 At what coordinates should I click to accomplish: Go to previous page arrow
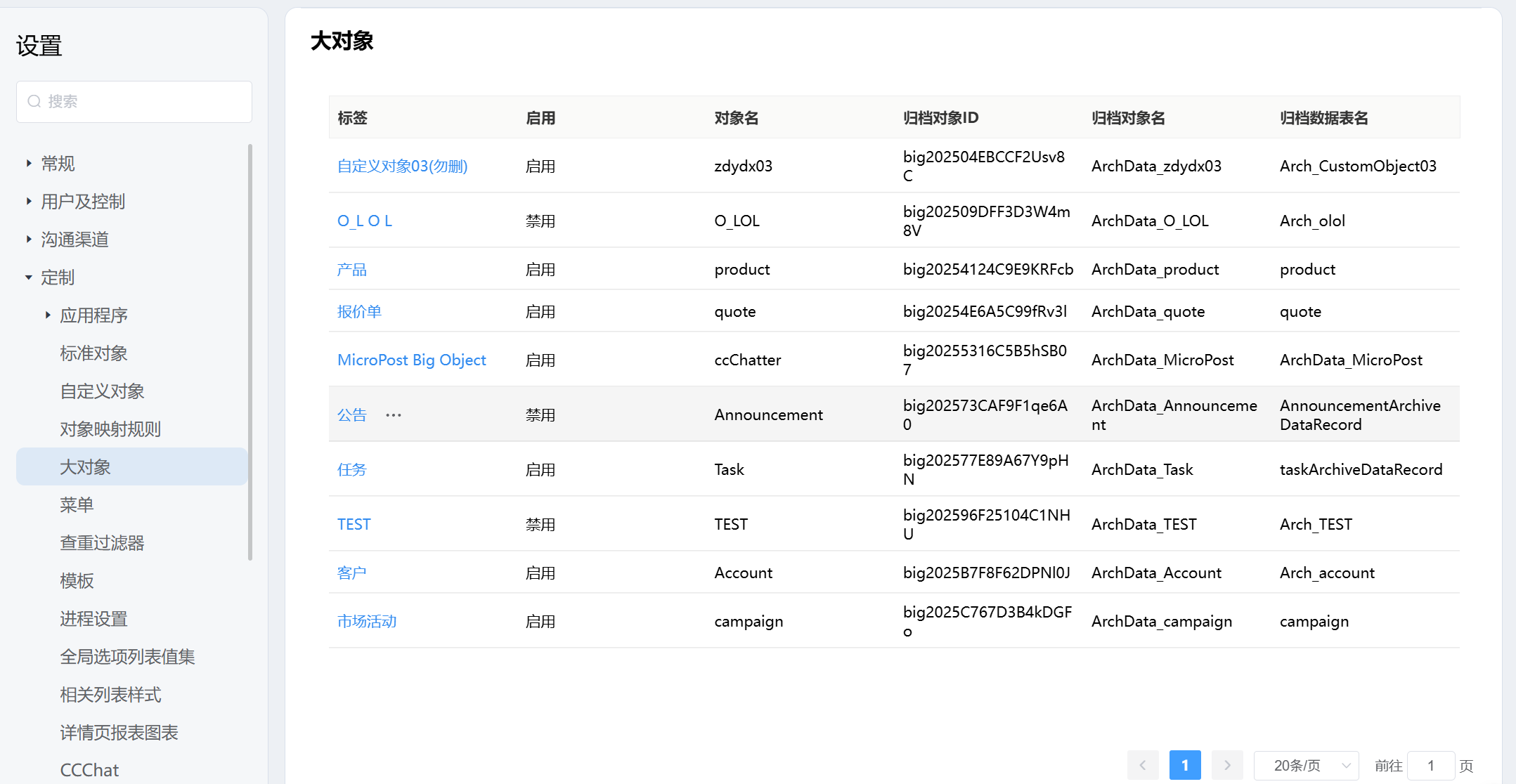pyautogui.click(x=1143, y=765)
